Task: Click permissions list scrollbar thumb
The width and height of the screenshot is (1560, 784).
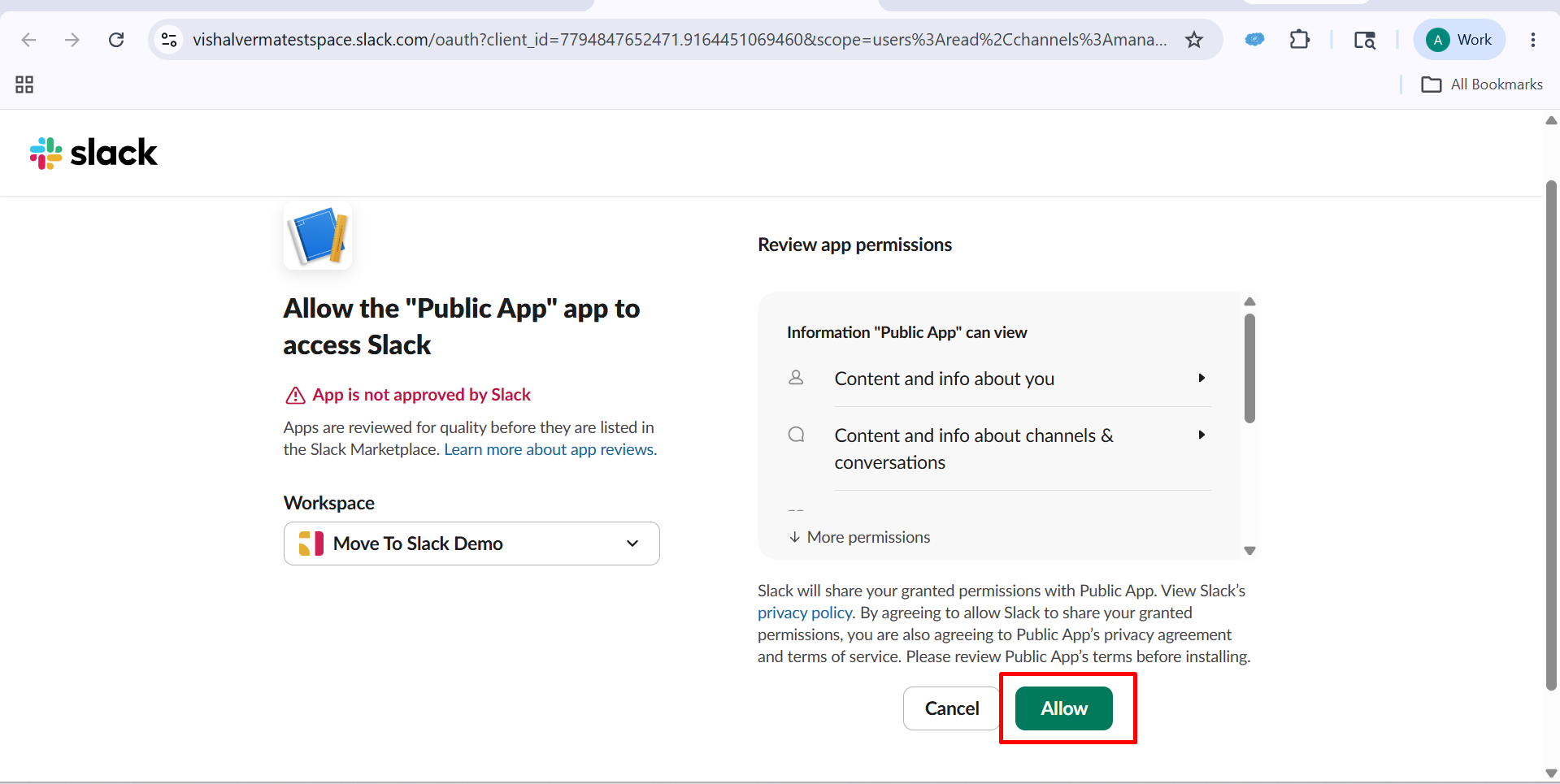Action: coord(1249,369)
